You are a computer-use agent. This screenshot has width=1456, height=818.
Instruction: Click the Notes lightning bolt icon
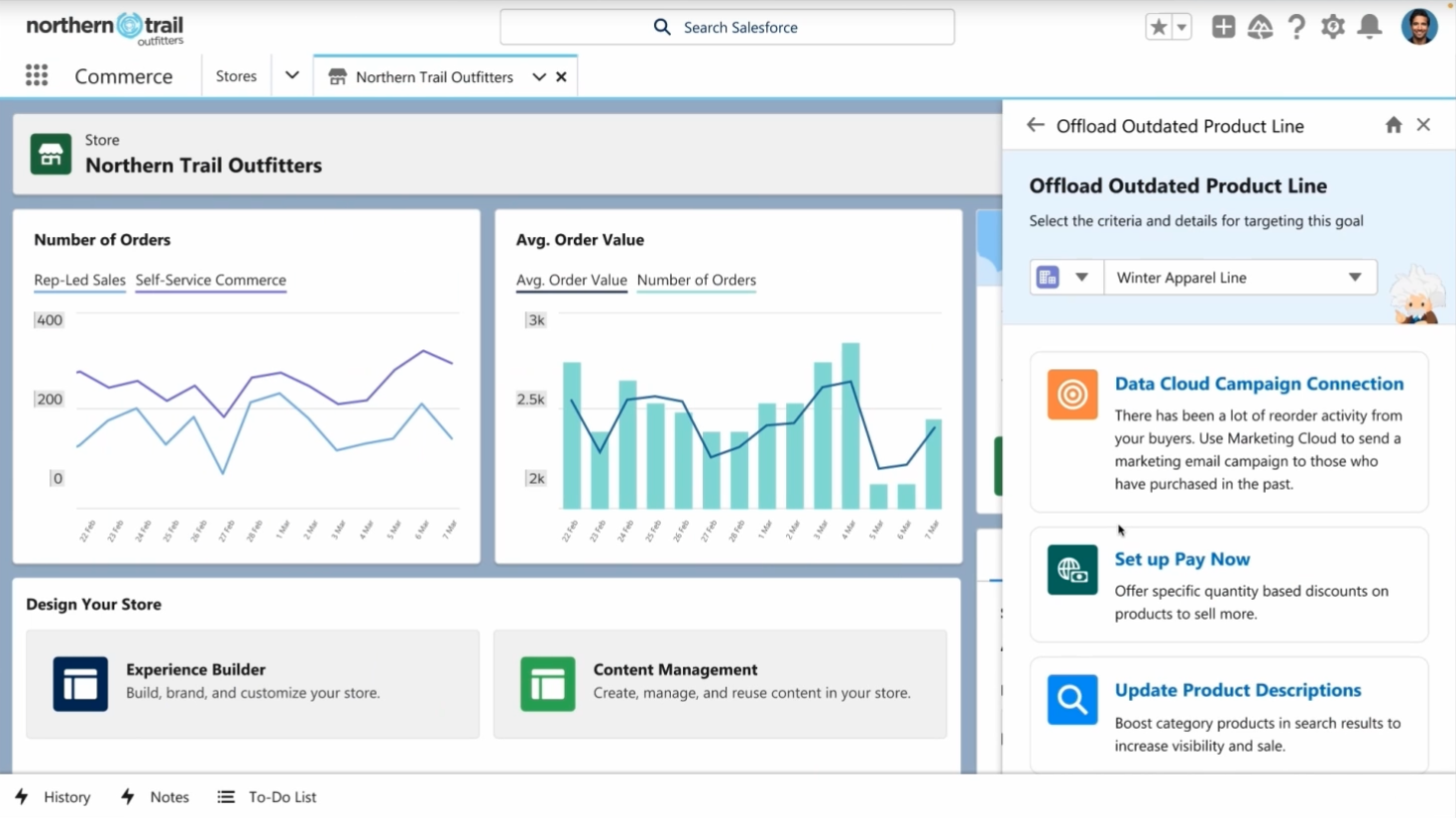coord(128,797)
